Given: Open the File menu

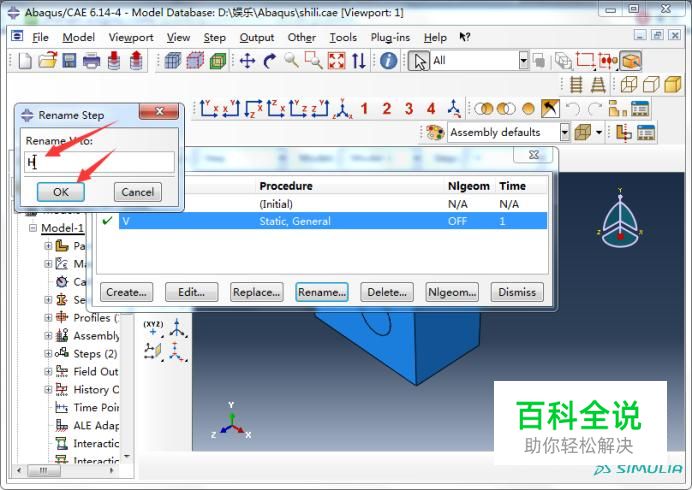Looking at the screenshot, I should 40,38.
